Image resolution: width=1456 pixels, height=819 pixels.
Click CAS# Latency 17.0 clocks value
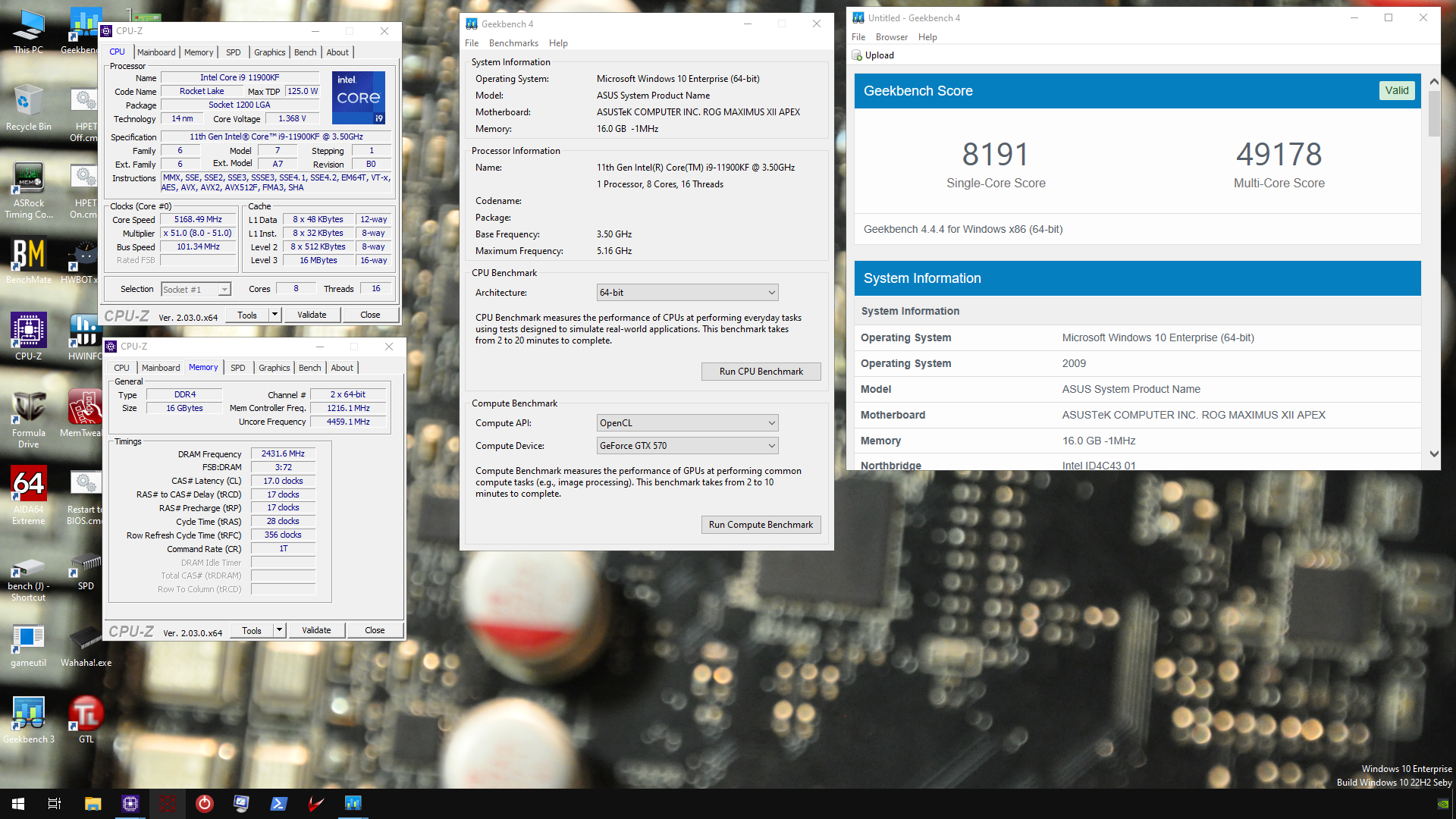[x=283, y=481]
